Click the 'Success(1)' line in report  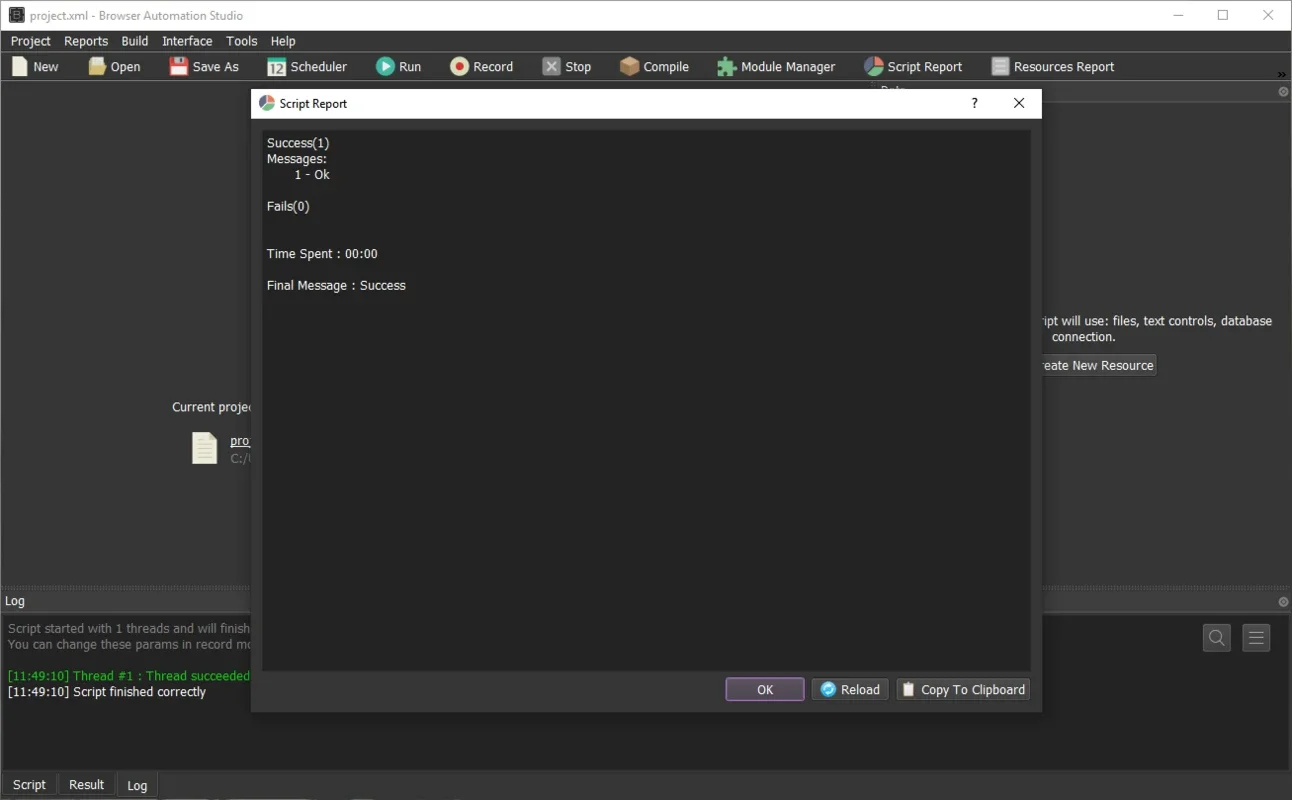[x=298, y=143]
